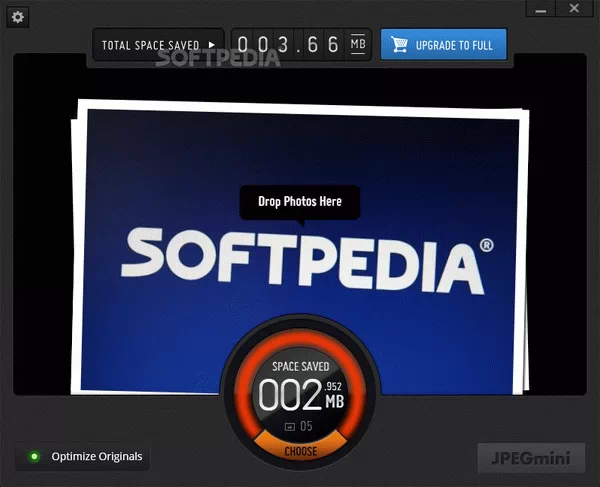Click Upgrade to Full button
Screen dimensions: 600x487
[443, 45]
